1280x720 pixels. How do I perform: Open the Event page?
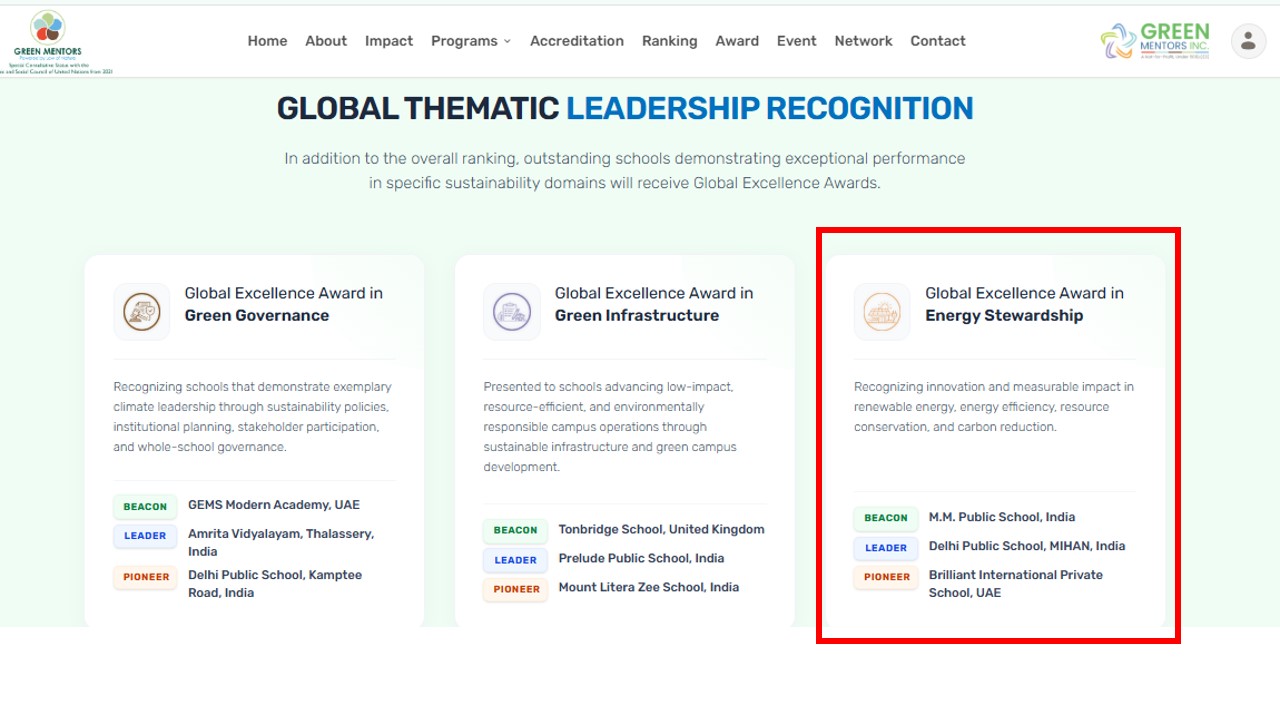point(797,41)
